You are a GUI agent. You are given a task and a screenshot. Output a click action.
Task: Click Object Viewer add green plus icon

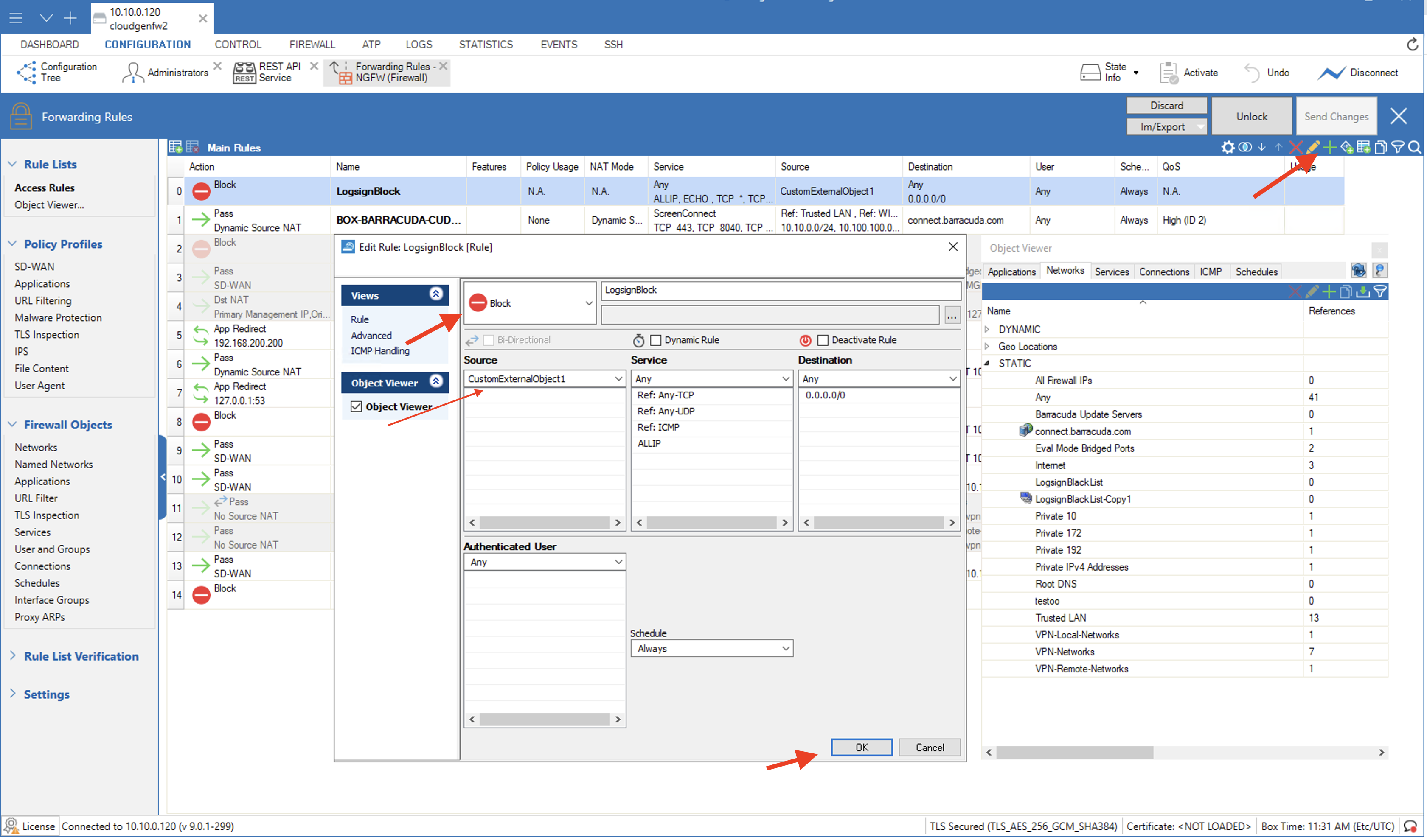tap(1329, 292)
